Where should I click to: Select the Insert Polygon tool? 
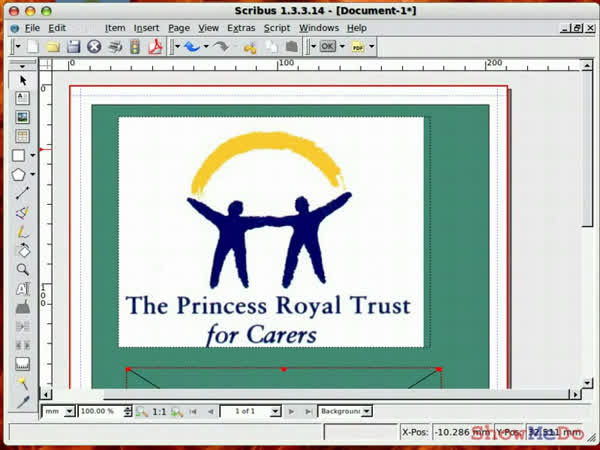(18, 174)
